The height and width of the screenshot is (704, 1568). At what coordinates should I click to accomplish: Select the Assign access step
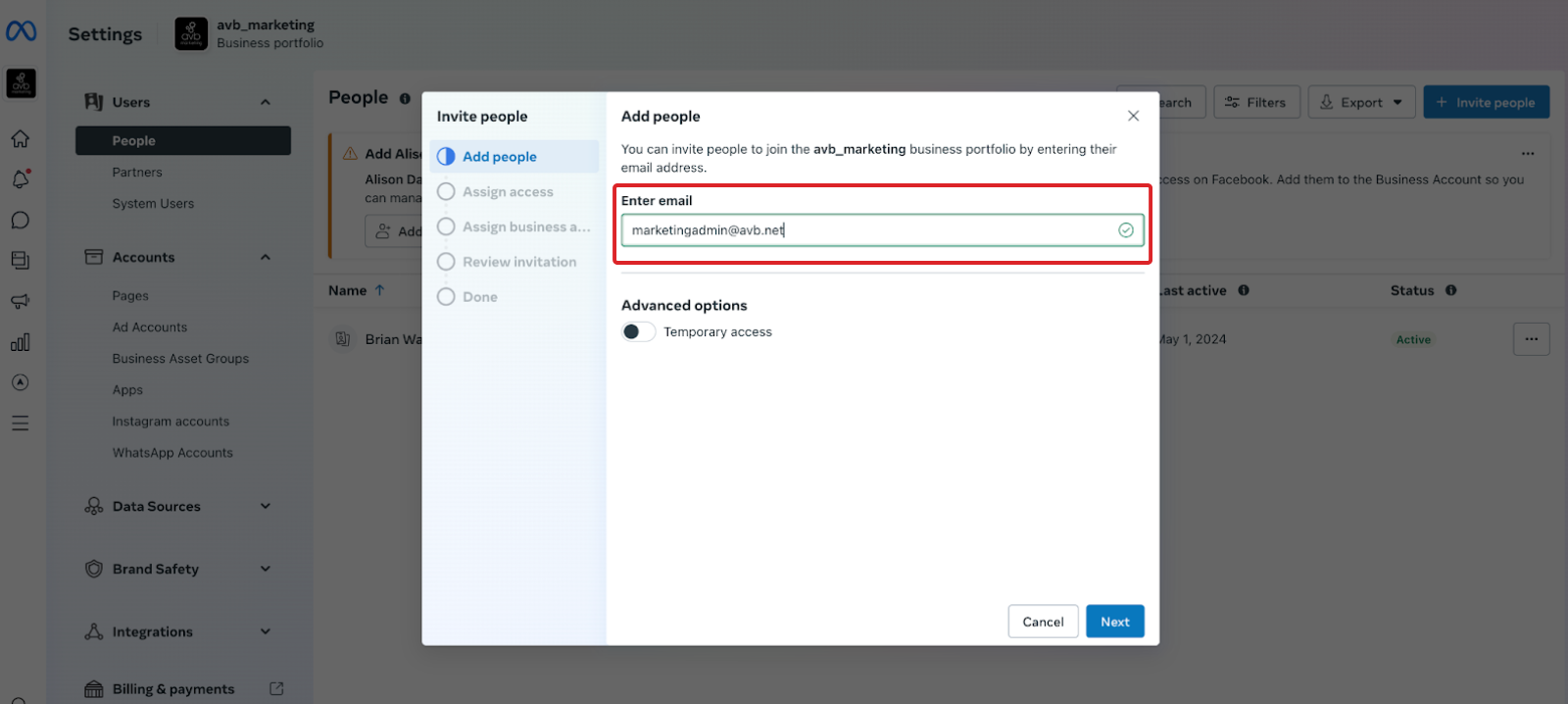(508, 192)
